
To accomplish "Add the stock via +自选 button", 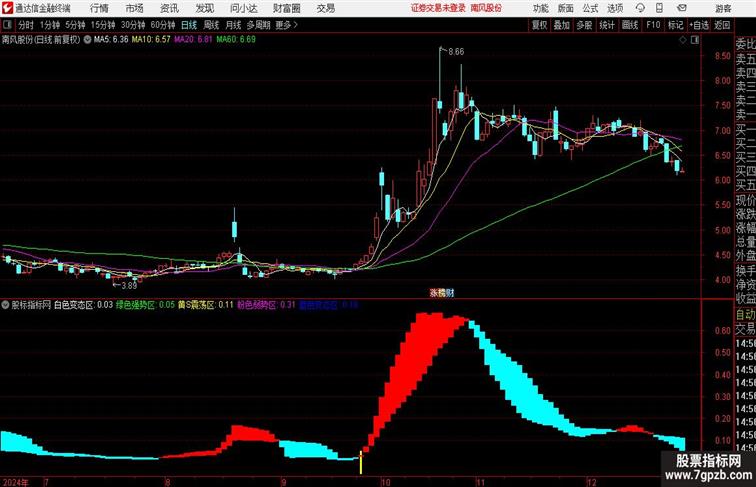I will 699,25.
